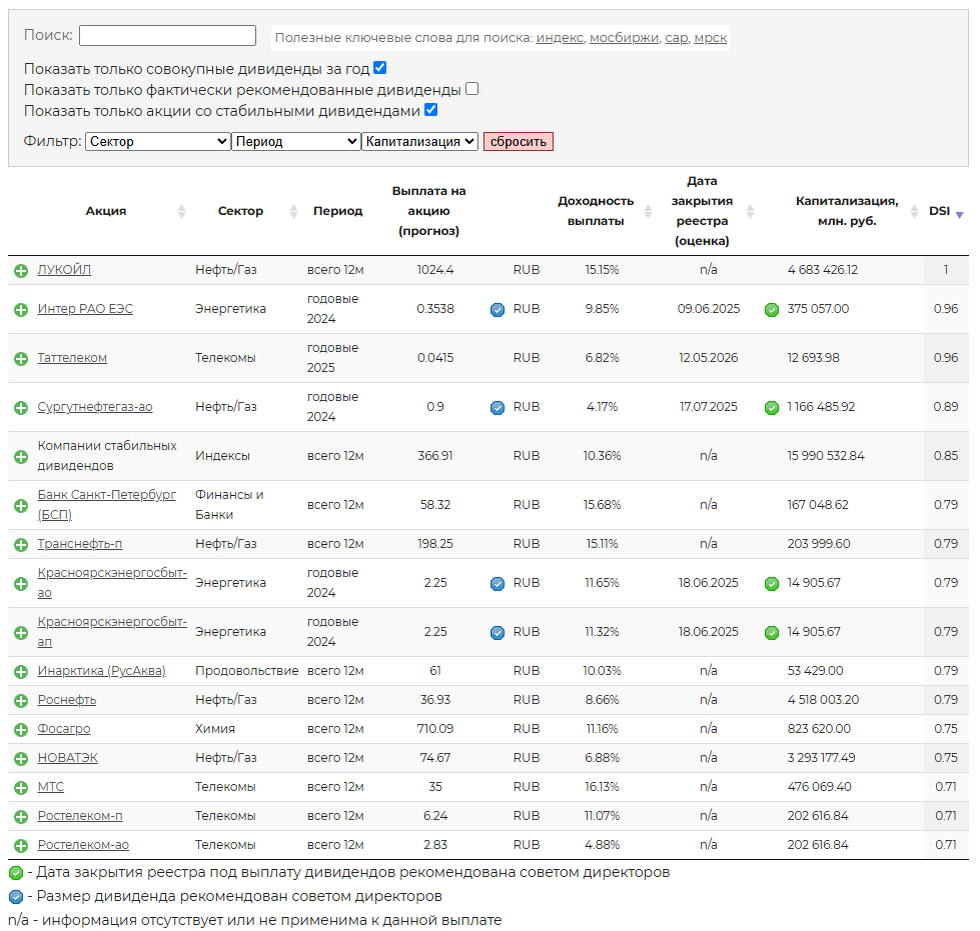The width and height of the screenshot is (980, 931).
Task: Expand the Транснефть-п row plus icon
Action: 21,545
